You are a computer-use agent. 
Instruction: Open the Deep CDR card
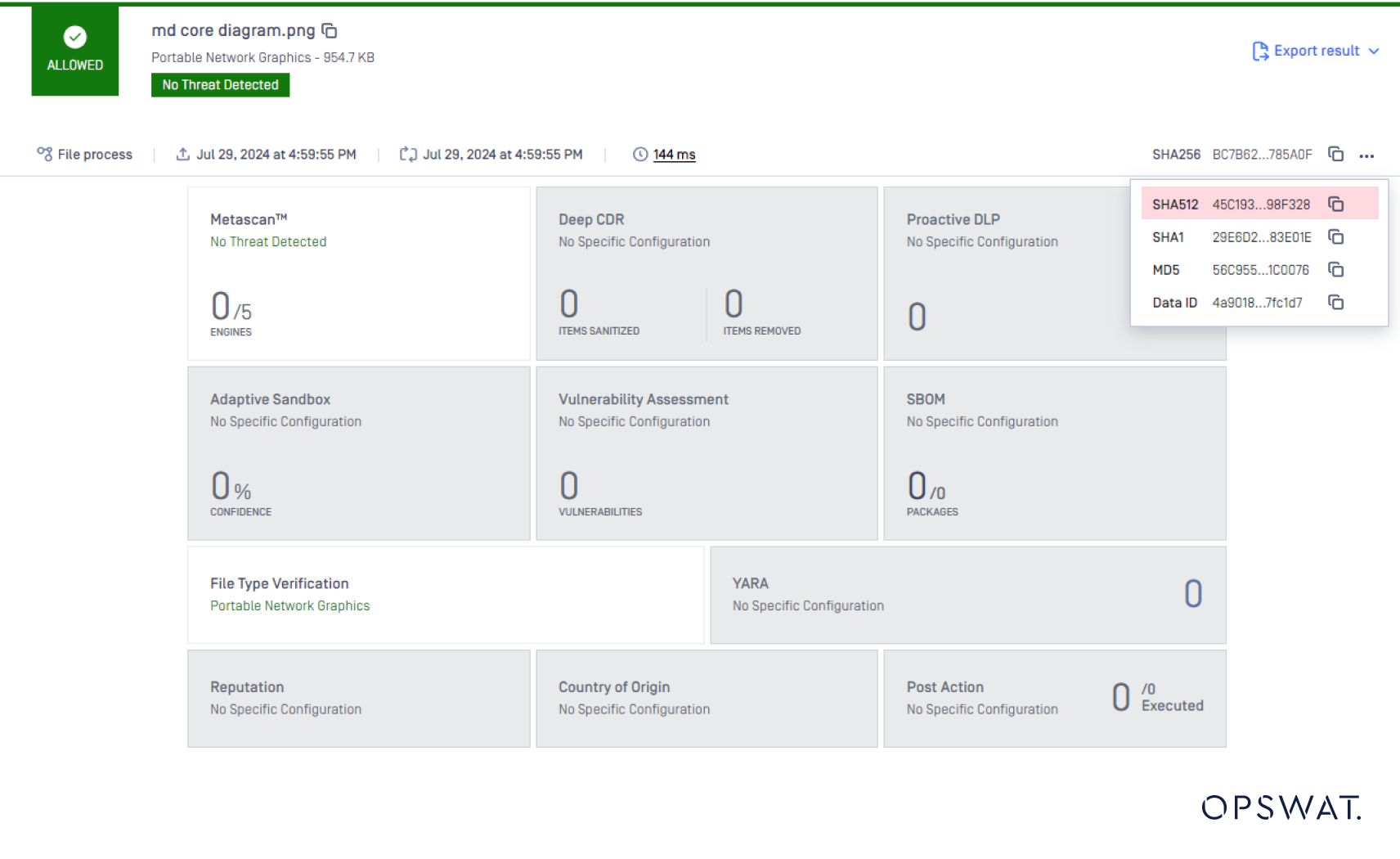click(x=707, y=273)
